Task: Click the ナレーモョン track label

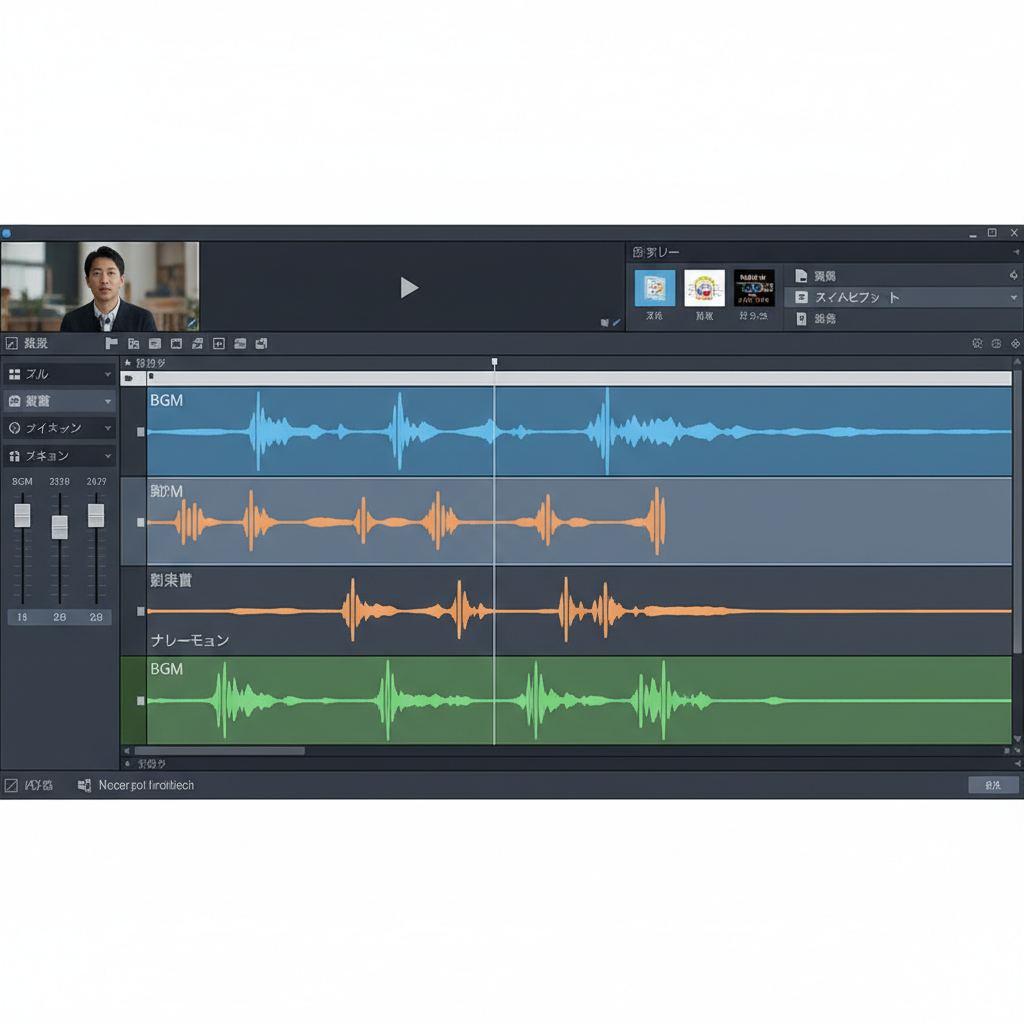Action: coord(189,640)
